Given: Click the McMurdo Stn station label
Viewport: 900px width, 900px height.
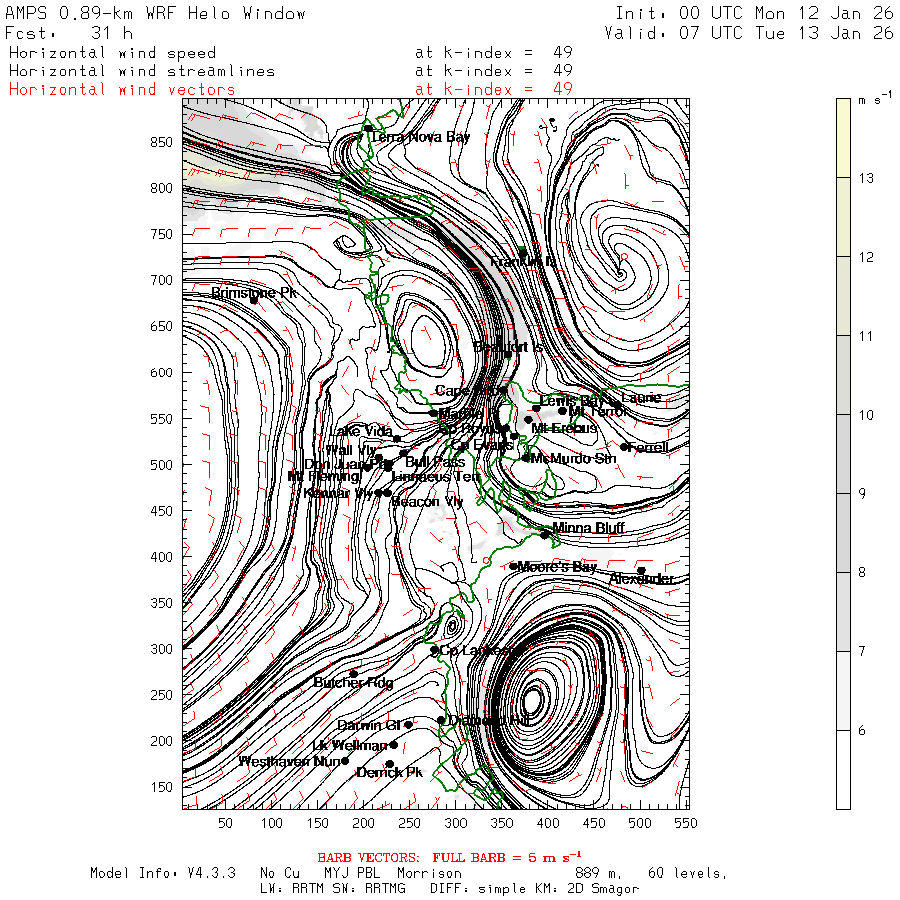Looking at the screenshot, I should coord(573,458).
